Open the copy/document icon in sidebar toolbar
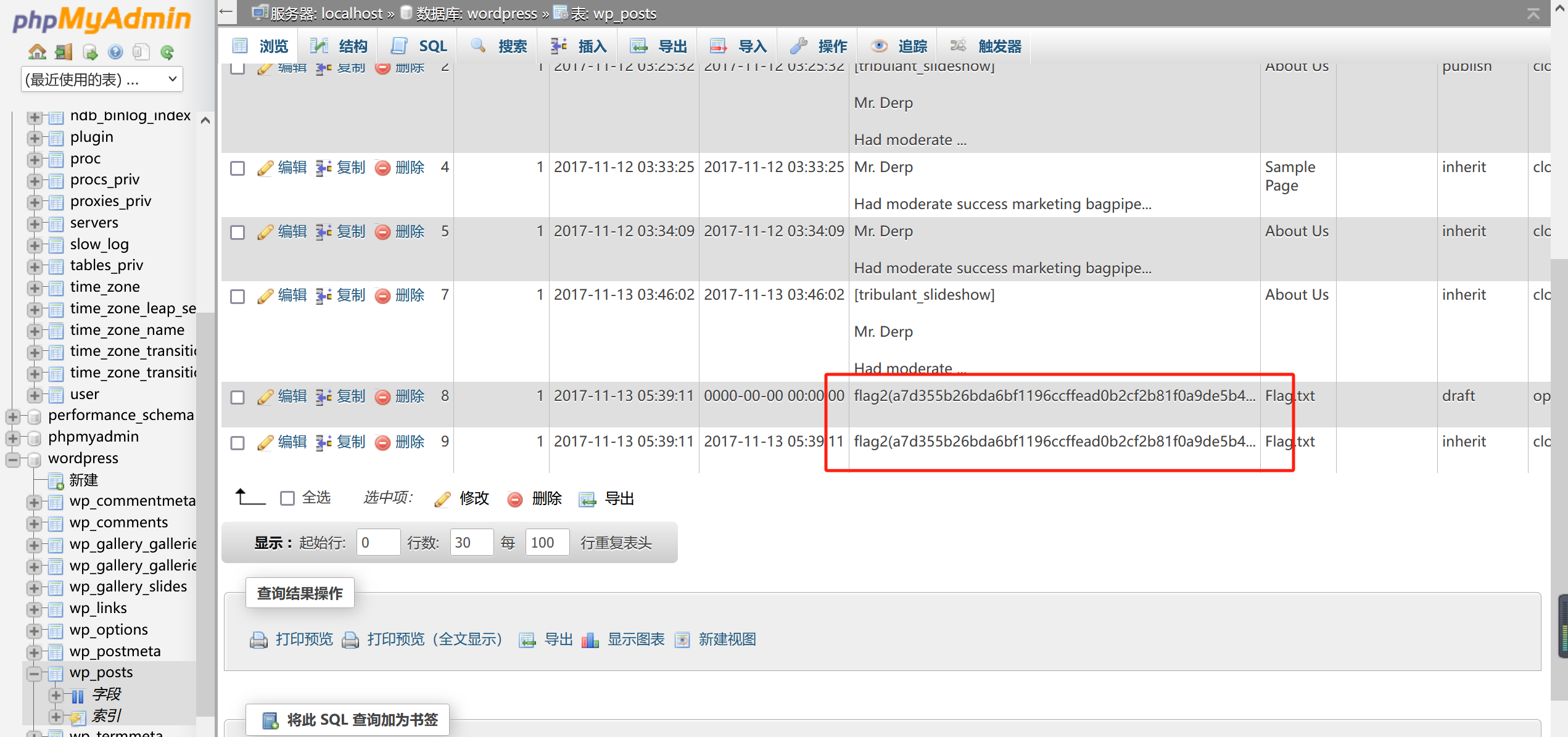 [x=141, y=52]
